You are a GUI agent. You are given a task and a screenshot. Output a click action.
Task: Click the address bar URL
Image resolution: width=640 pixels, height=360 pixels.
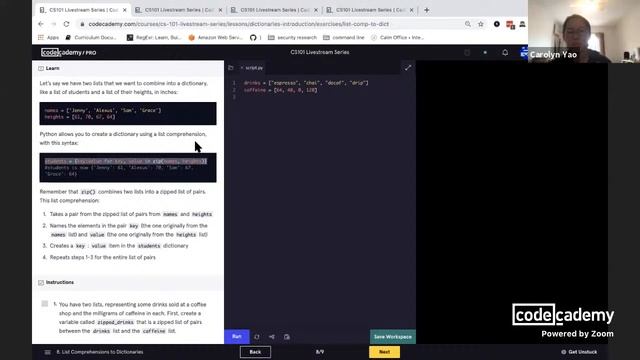point(238,24)
